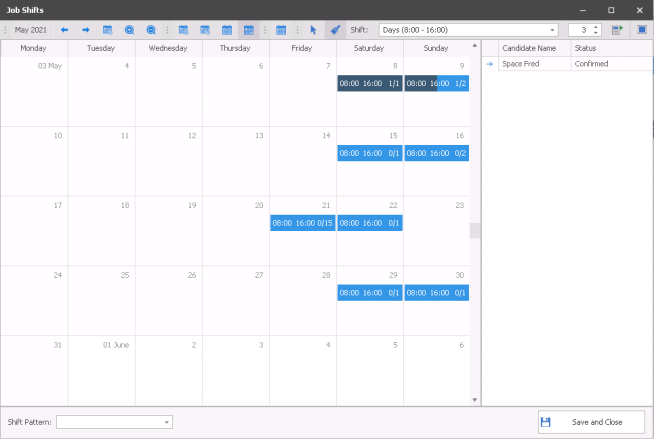
Task: Toggle the highlighted month view button
Action: tap(248, 30)
